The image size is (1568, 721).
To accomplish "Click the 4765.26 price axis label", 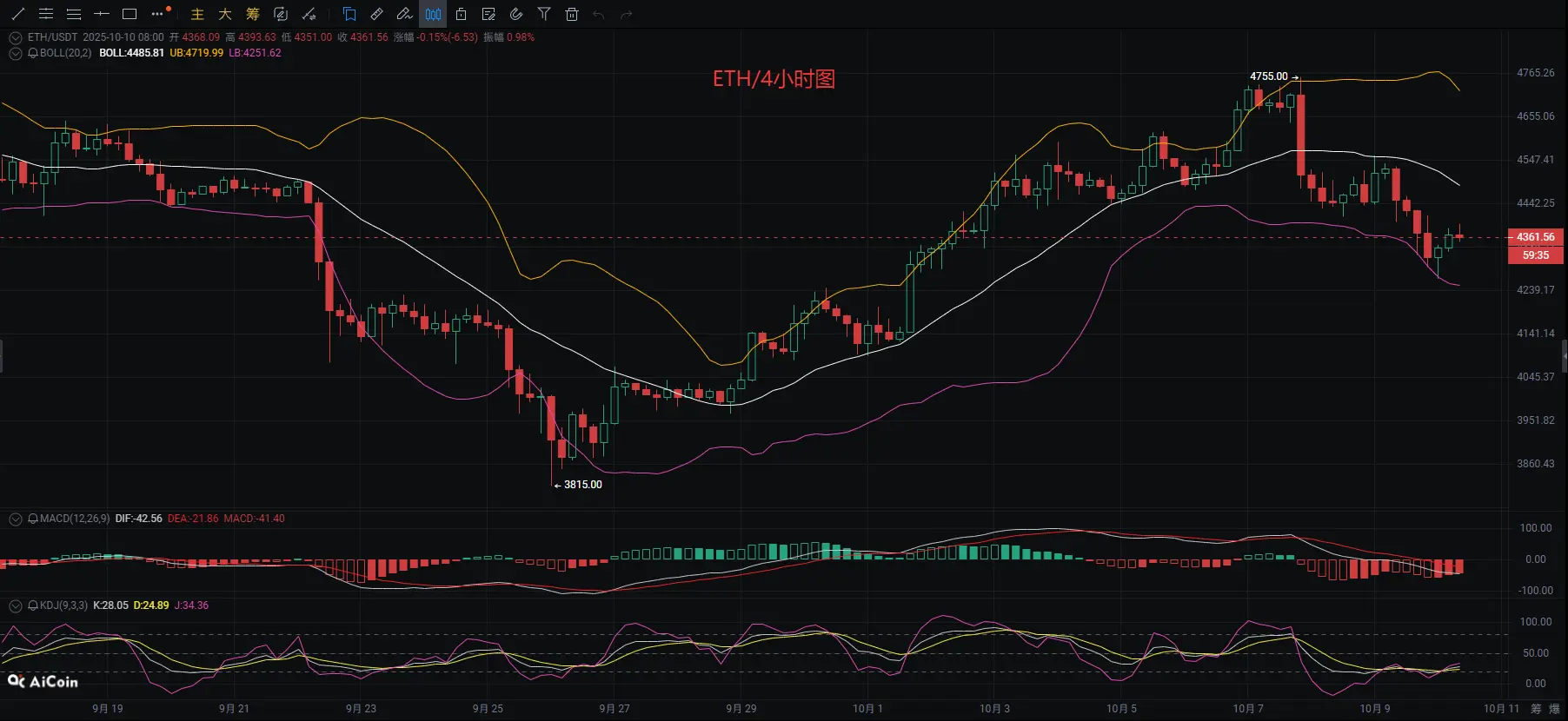I will 1536,73.
